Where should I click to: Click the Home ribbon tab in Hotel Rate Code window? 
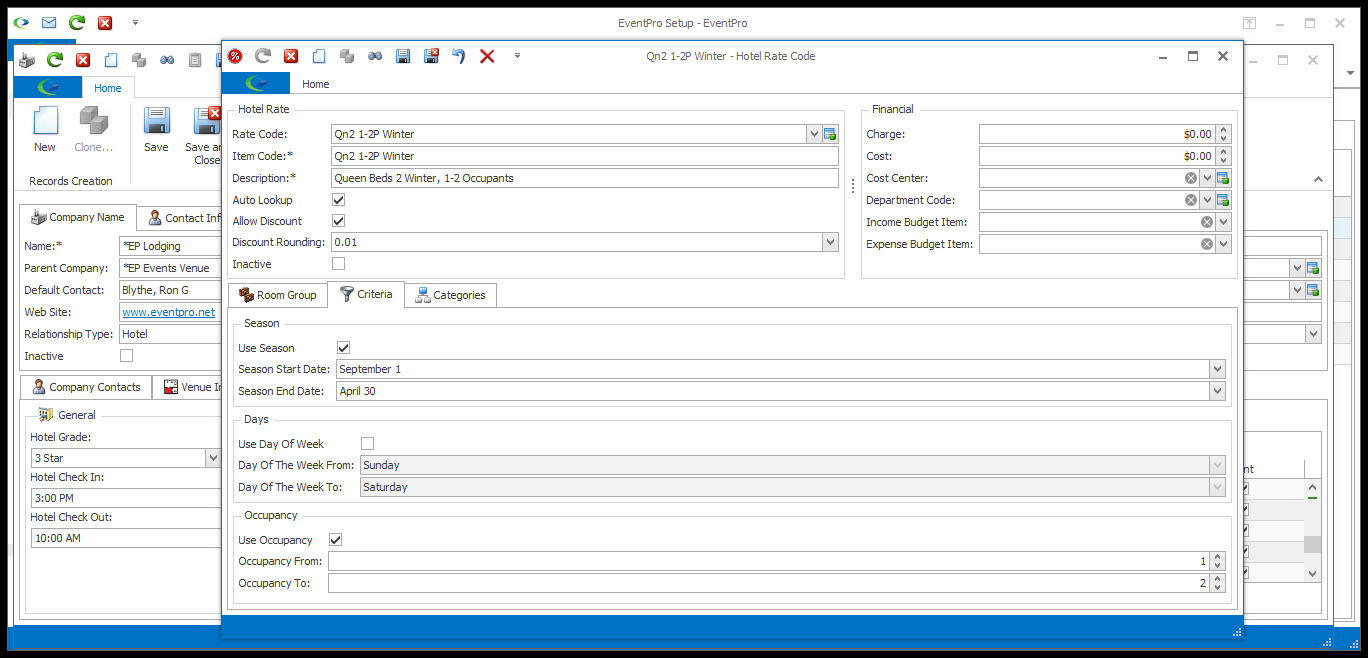pos(316,84)
